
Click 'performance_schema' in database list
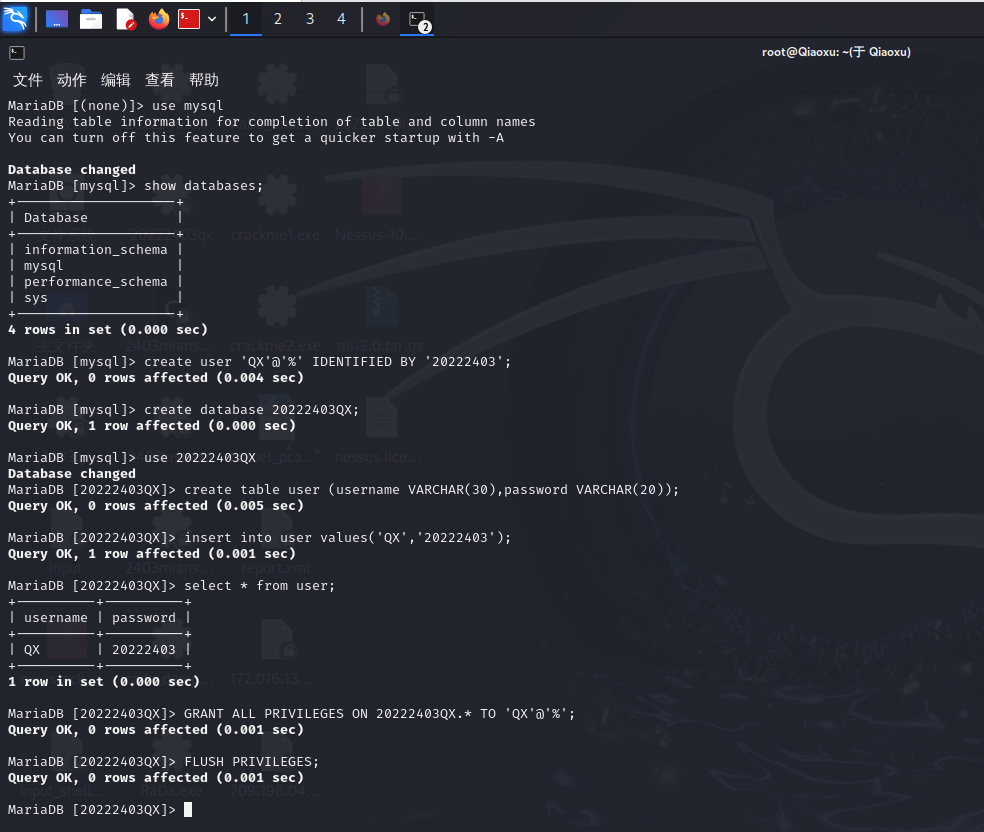pos(95,282)
